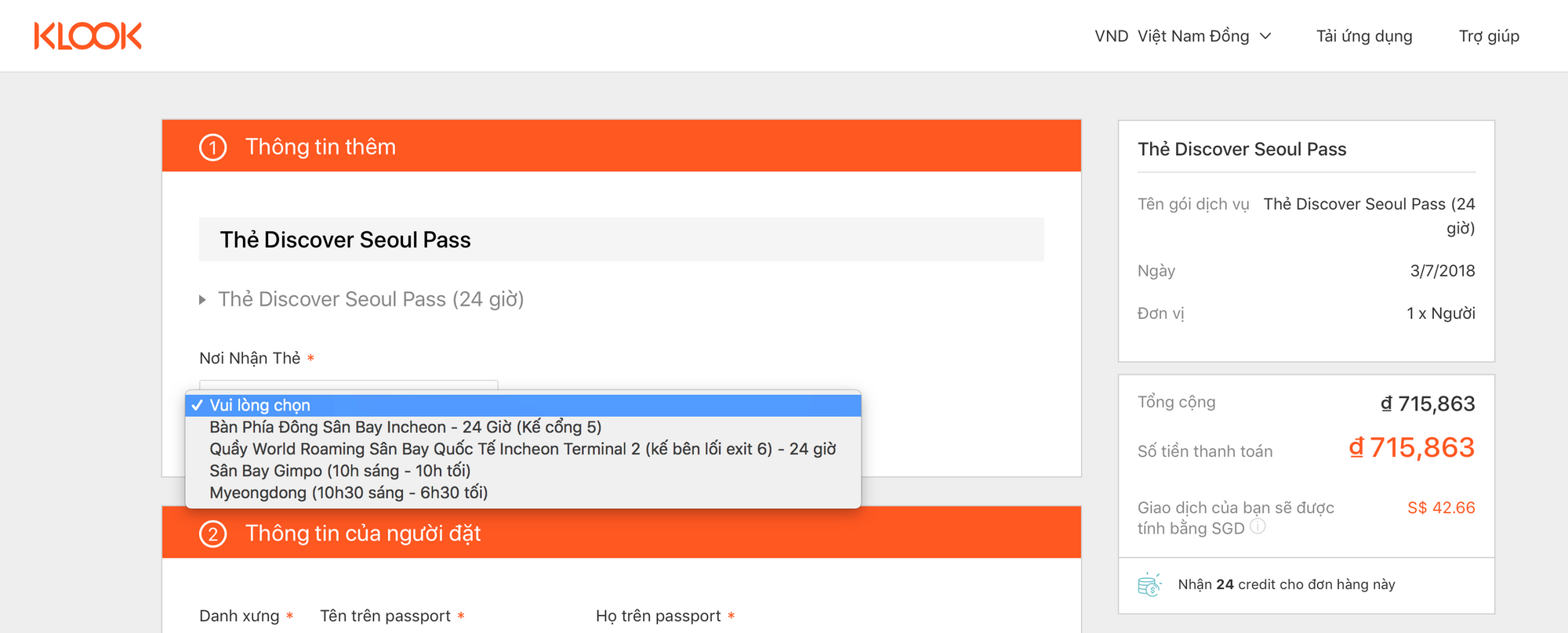The width and height of the screenshot is (1568, 633).
Task: Open the VND currency dropdown
Action: click(1181, 36)
